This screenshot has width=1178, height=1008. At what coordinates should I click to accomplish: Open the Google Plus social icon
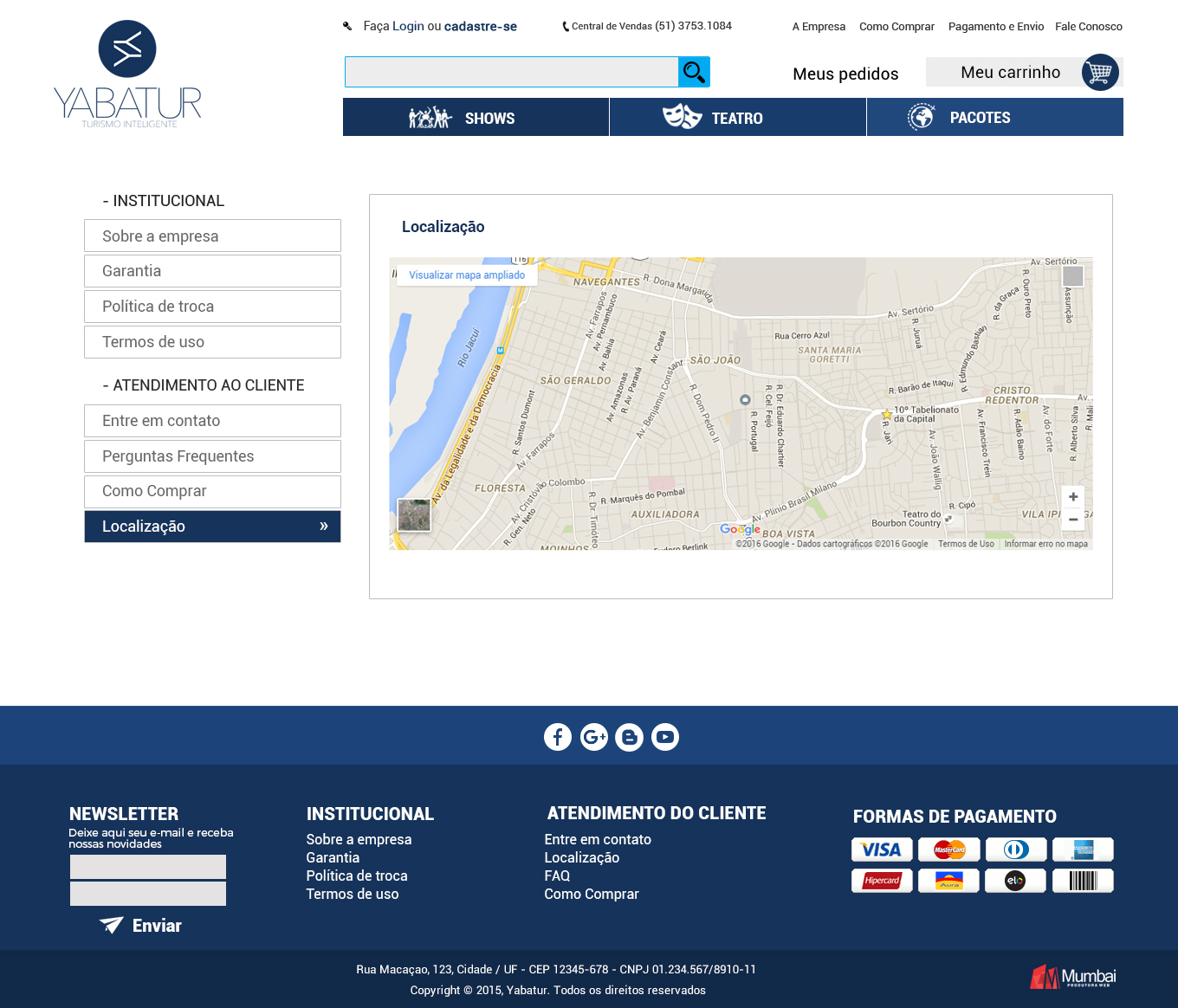(x=594, y=737)
